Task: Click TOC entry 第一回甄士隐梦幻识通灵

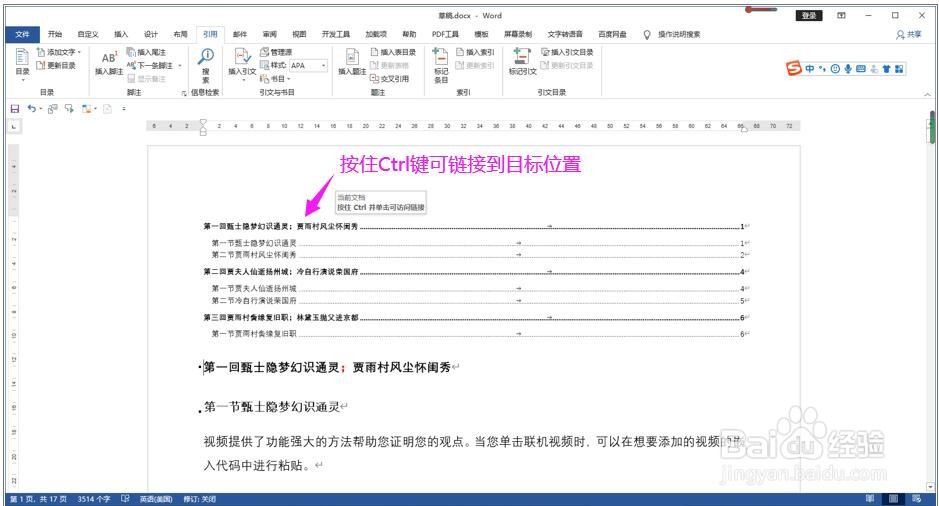Action: pyautogui.click(x=476, y=226)
